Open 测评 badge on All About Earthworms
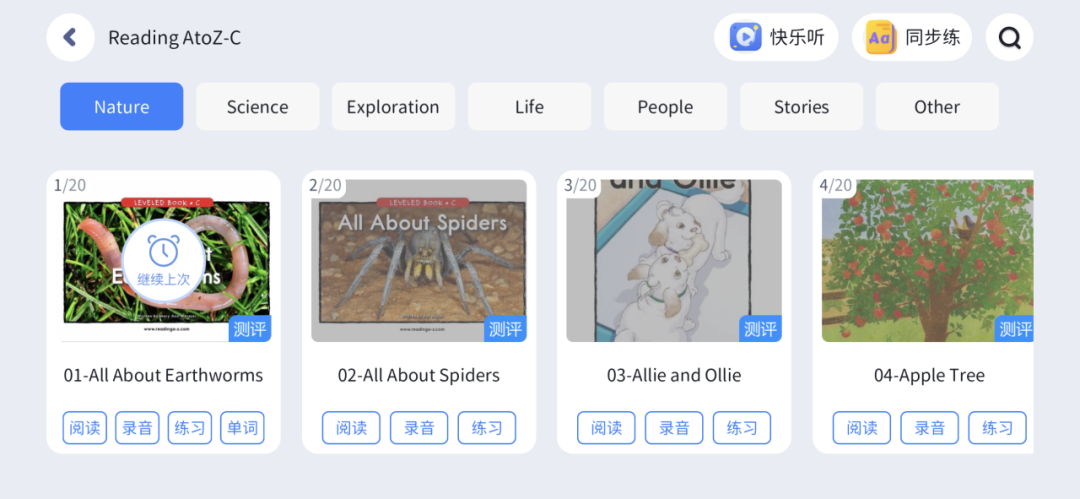 pyautogui.click(x=249, y=329)
